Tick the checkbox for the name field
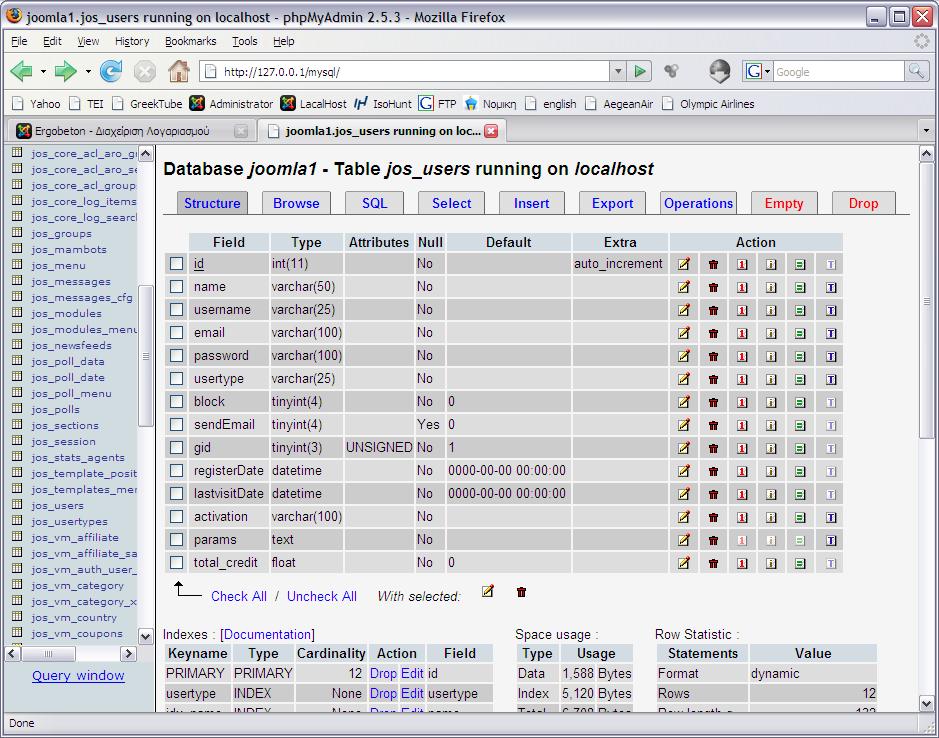 point(176,286)
